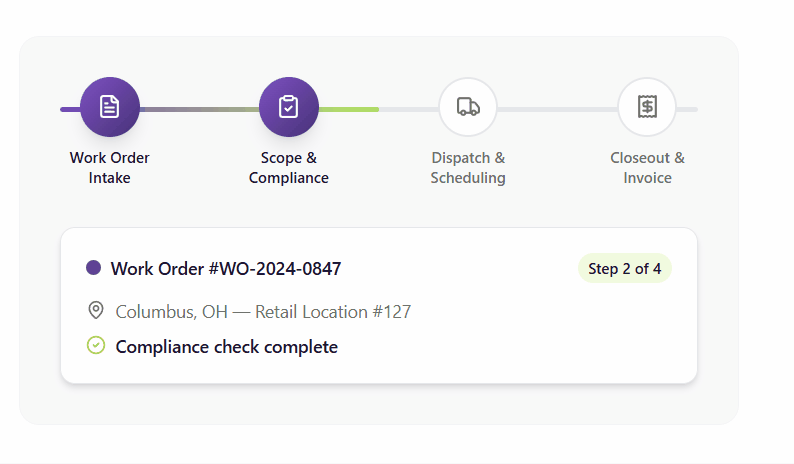Screen dimensions: 794x464
Task: Click the "Compliance check complete" status text
Action: coord(227,347)
